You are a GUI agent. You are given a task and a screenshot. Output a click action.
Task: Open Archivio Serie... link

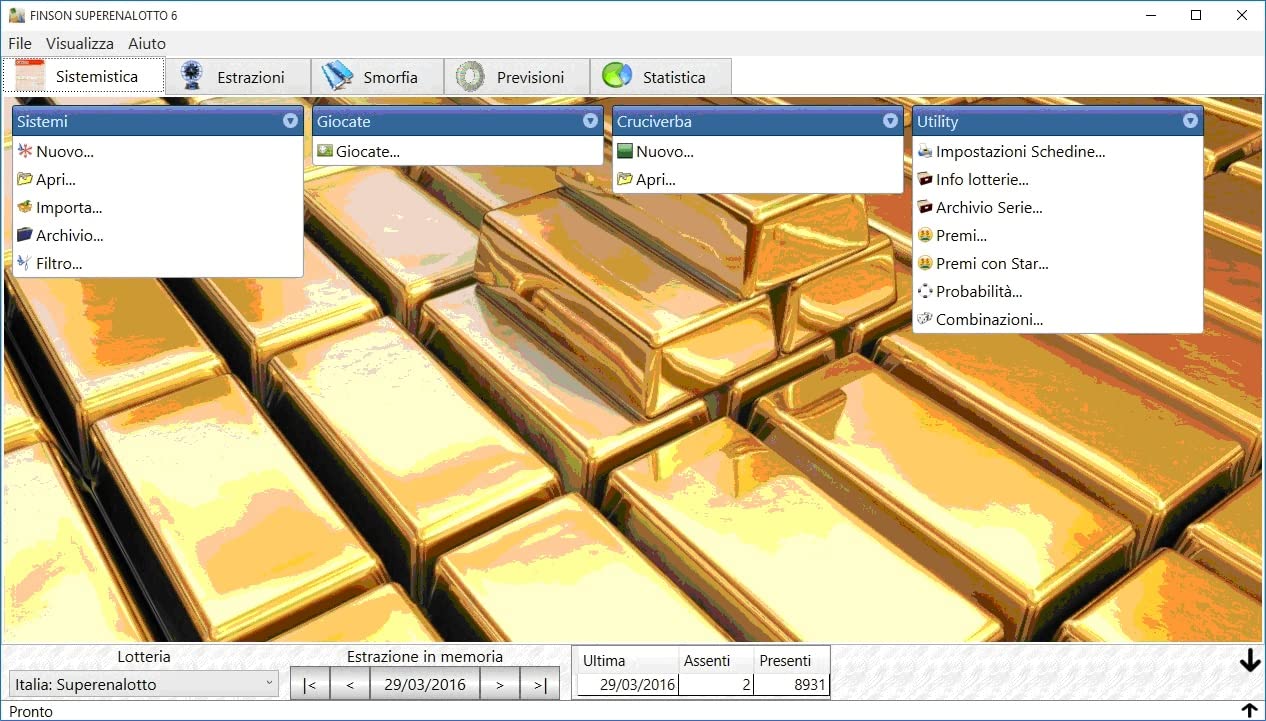tap(989, 208)
